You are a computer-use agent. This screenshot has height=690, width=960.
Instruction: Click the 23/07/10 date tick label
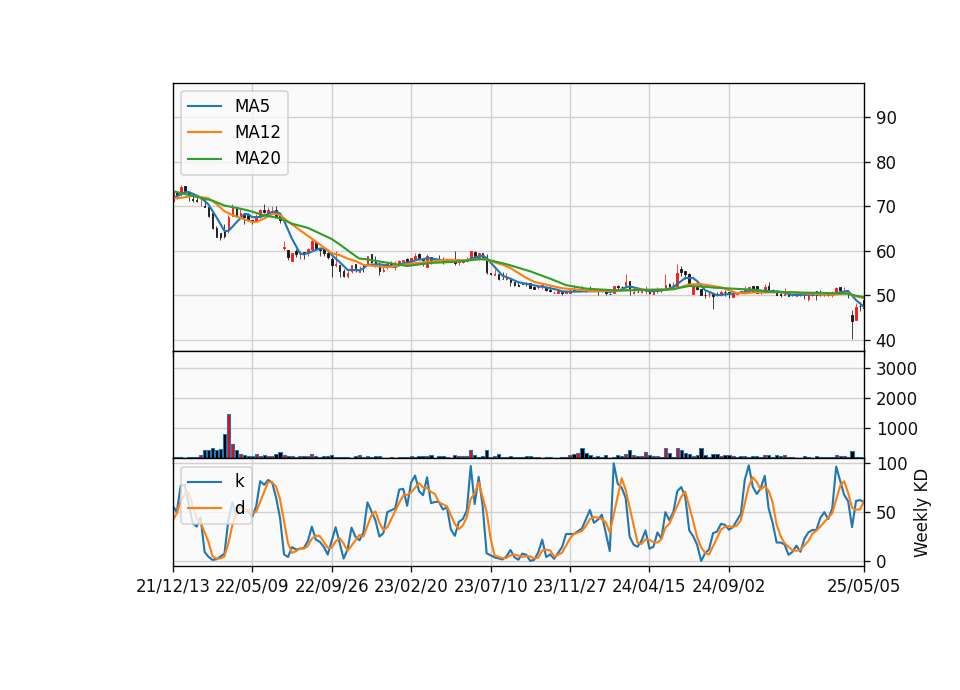click(490, 586)
